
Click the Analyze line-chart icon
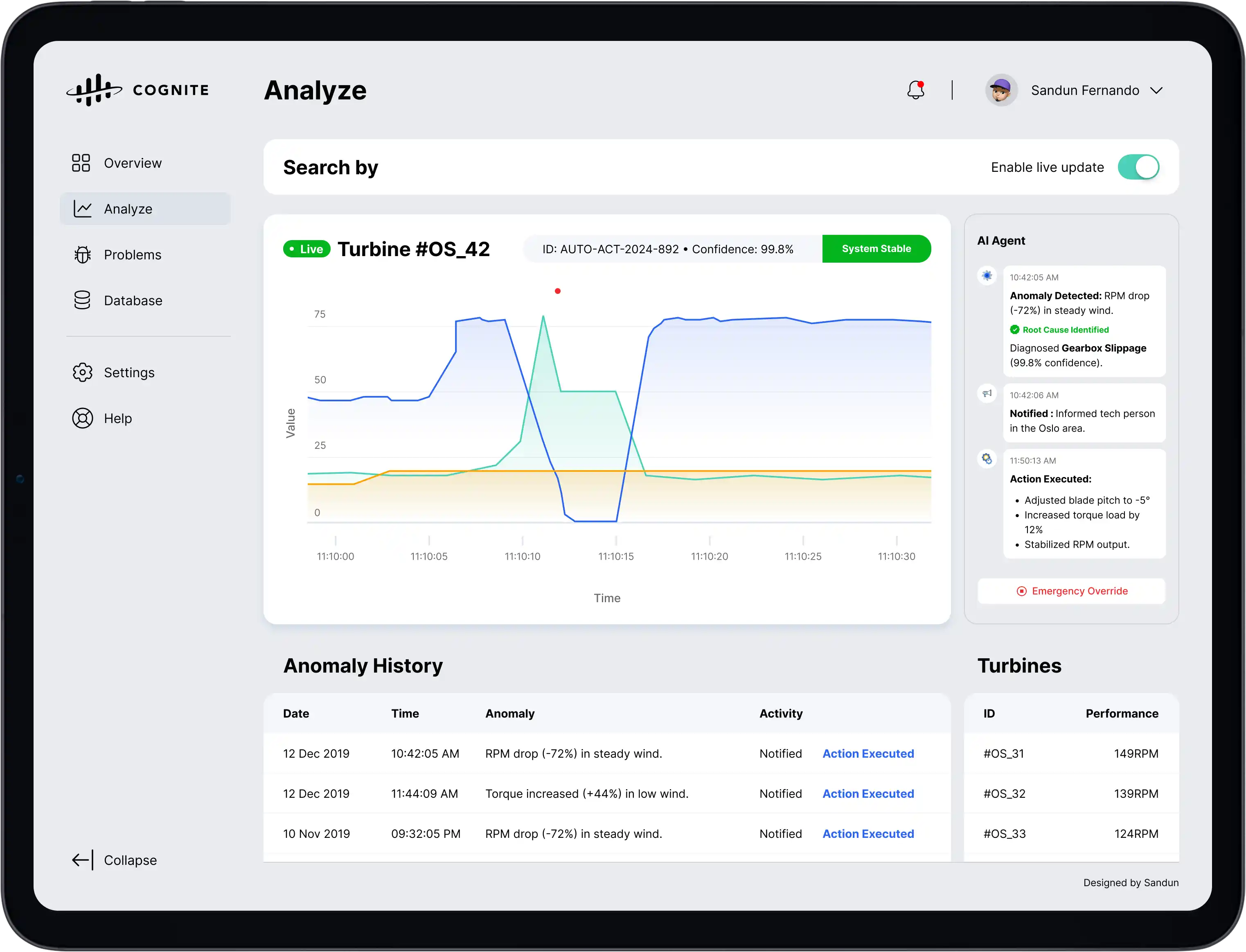[x=82, y=209]
